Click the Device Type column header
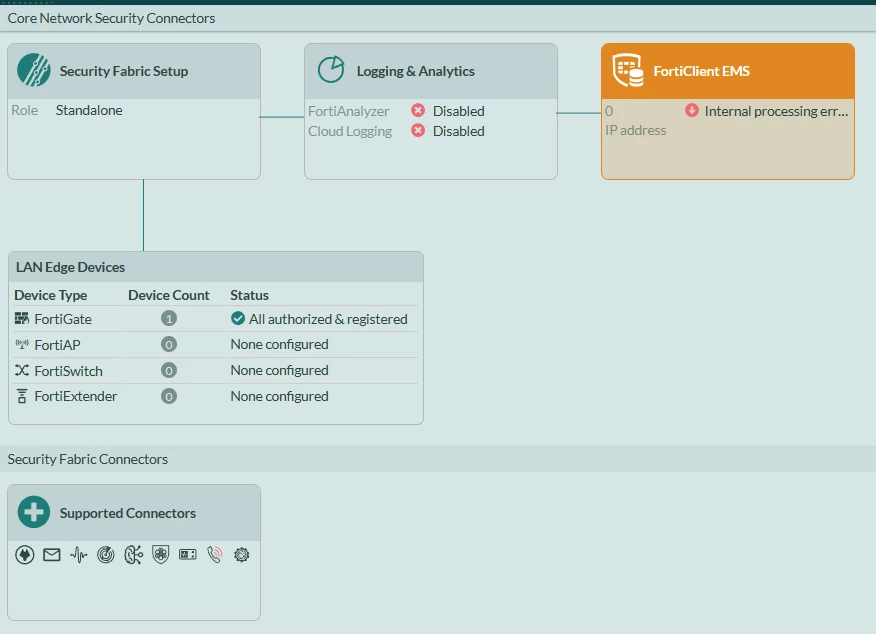Image resolution: width=876 pixels, height=634 pixels. pyautogui.click(x=51, y=295)
